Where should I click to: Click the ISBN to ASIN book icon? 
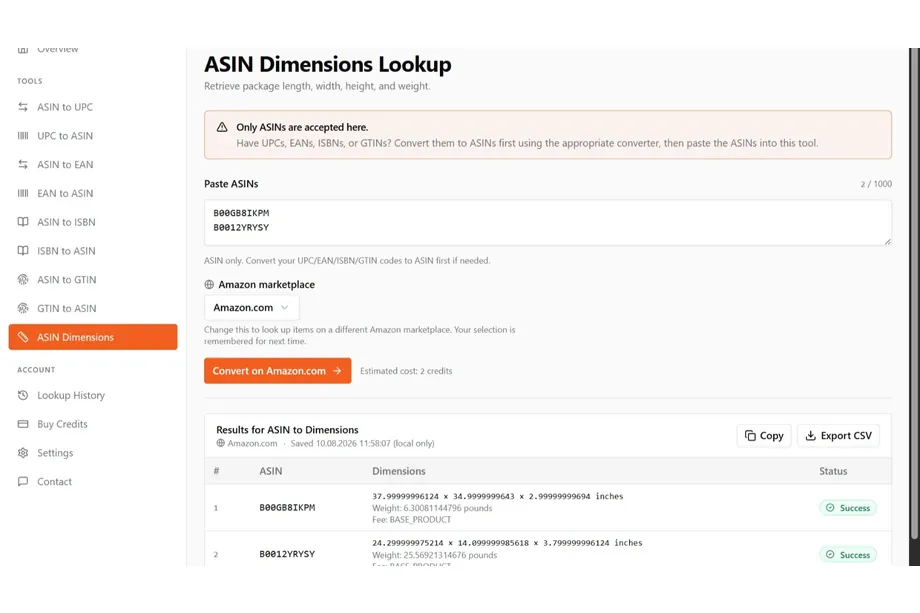pos(23,250)
